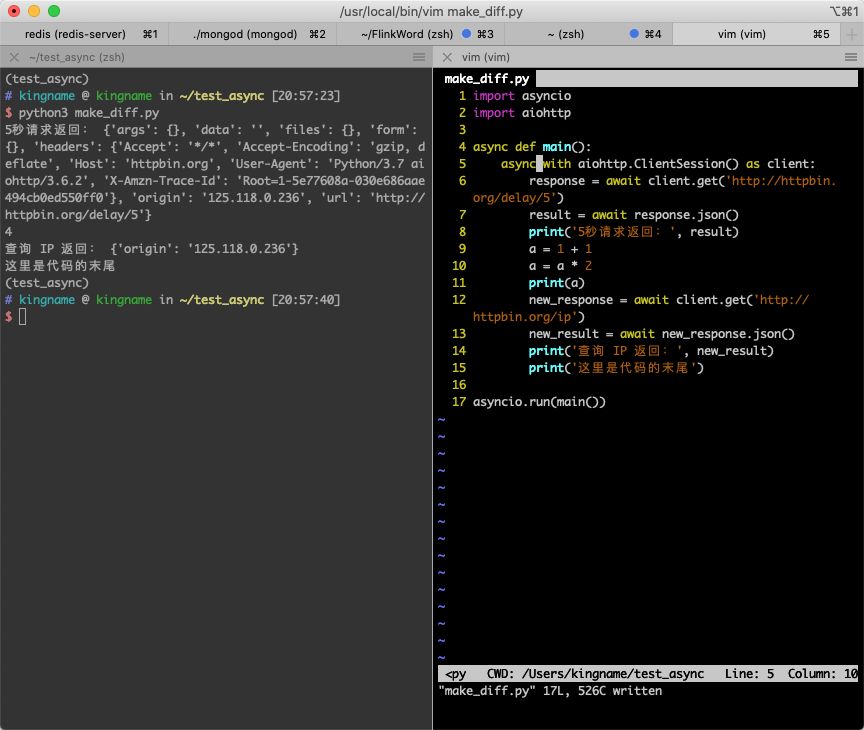This screenshot has height=730, width=864.
Task: Click 'Line: 5' in the vim status bar
Action: click(x=749, y=674)
